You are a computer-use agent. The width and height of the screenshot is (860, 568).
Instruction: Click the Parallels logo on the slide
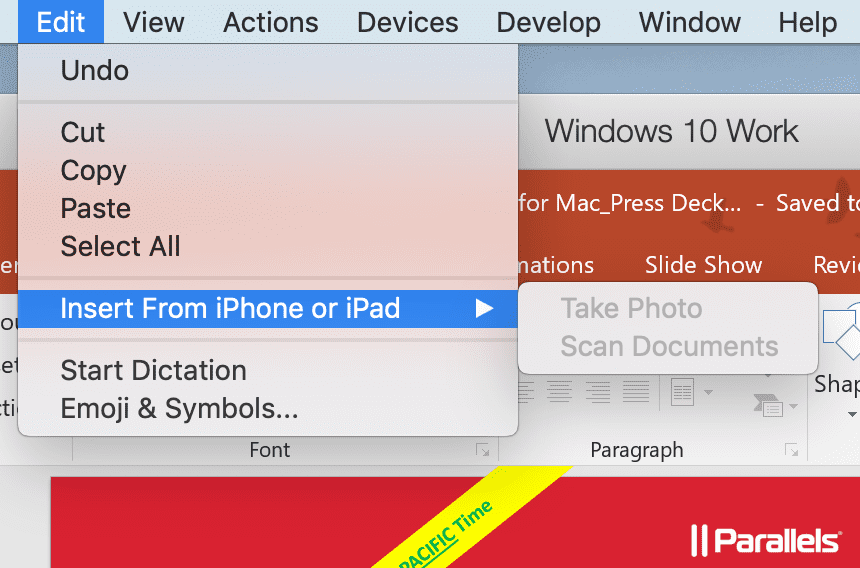click(x=766, y=540)
